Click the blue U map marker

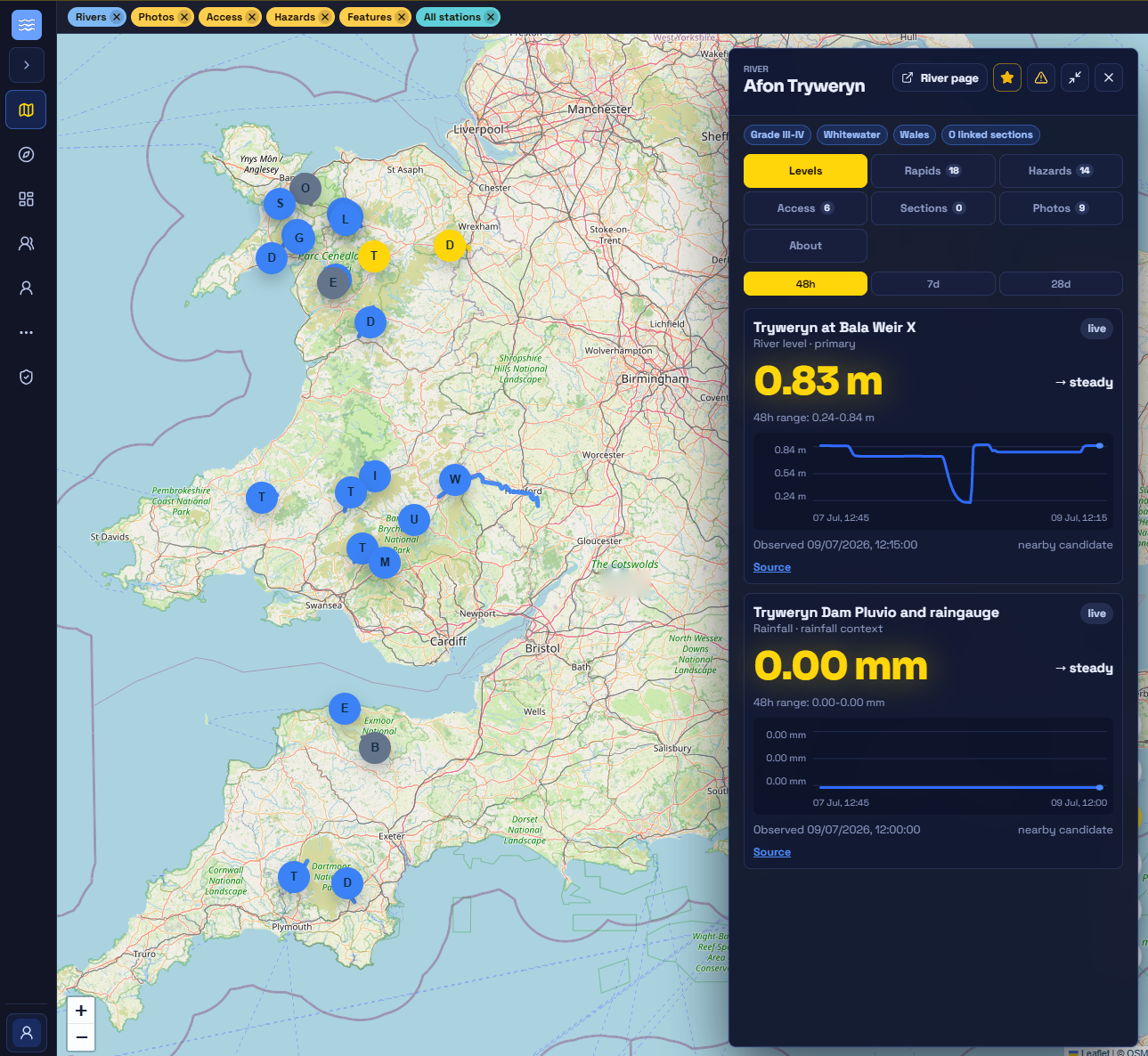coord(414,520)
